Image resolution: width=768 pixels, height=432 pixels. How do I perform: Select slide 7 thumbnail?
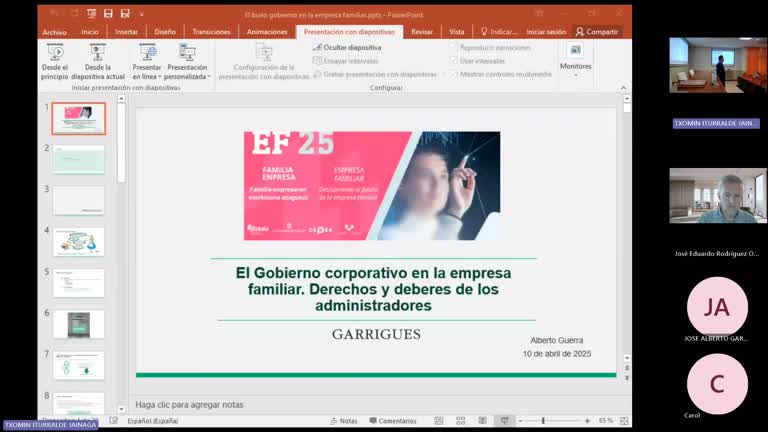tap(78, 365)
